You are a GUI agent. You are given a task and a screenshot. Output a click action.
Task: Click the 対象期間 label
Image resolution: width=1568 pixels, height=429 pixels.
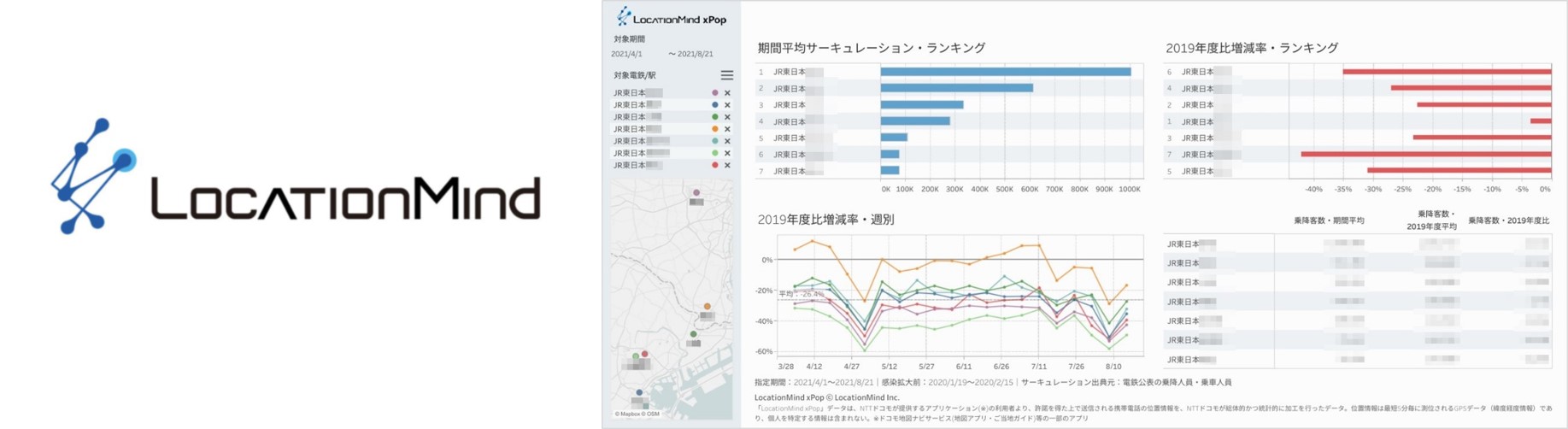pyautogui.click(x=629, y=39)
